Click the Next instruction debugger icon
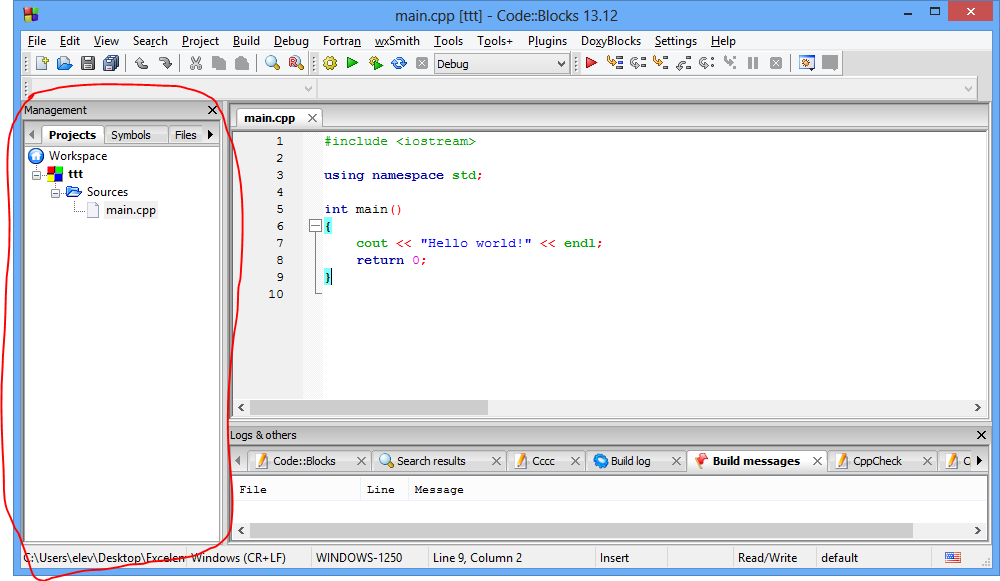1000x581 pixels. coord(707,63)
